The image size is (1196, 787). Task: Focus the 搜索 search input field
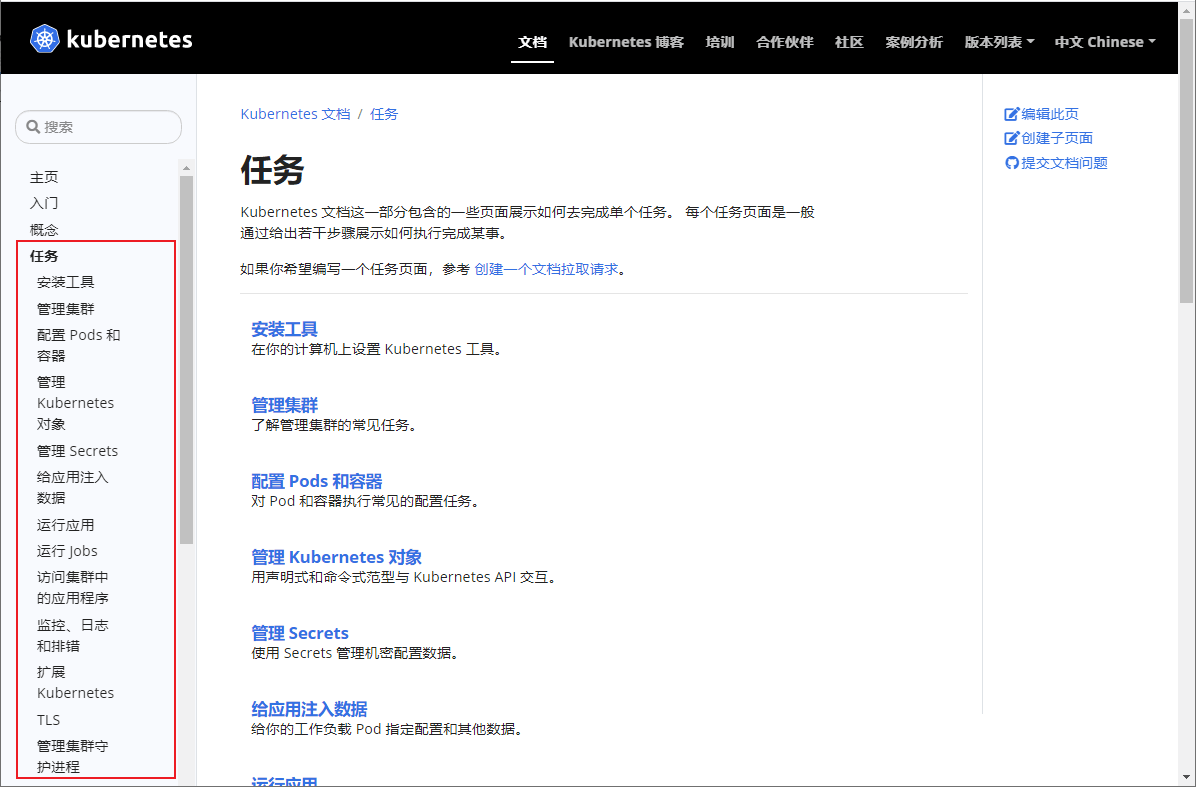pos(98,127)
